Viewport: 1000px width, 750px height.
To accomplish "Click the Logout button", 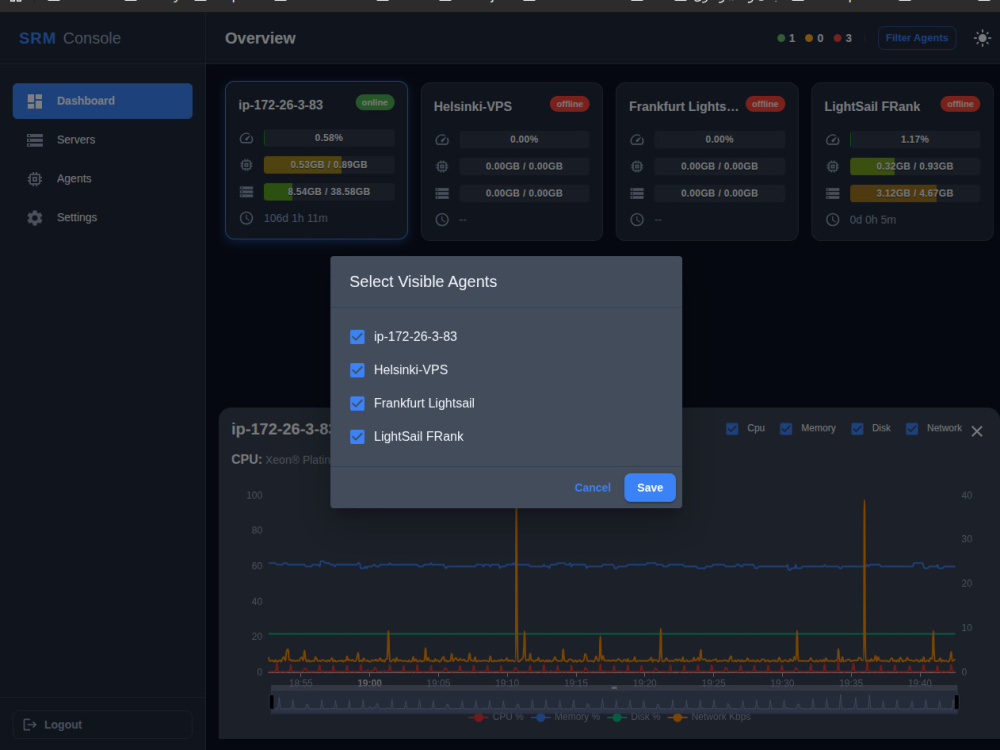I will pos(102,724).
